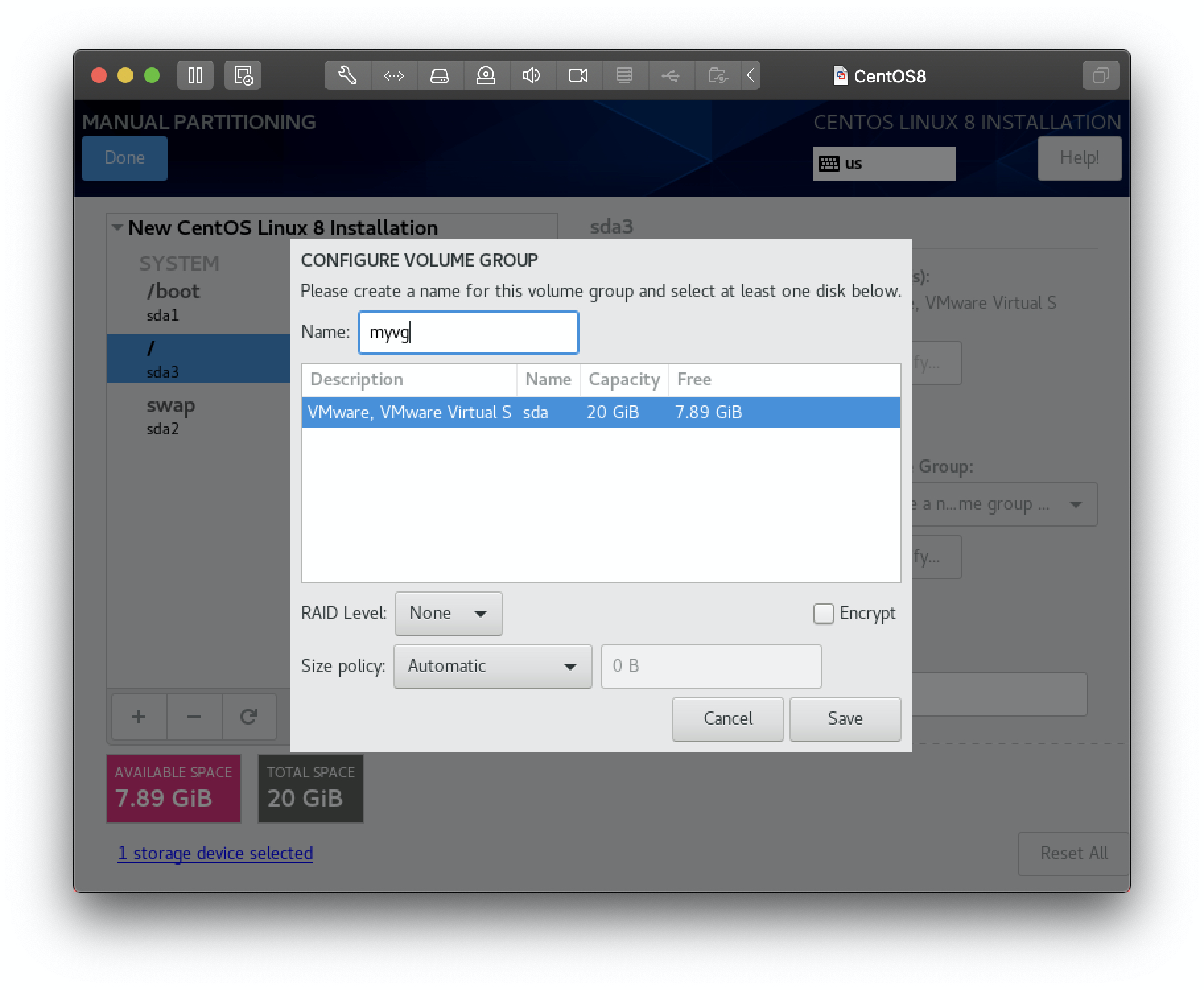
Task: Click the hard disk icon in toolbar
Action: (440, 75)
